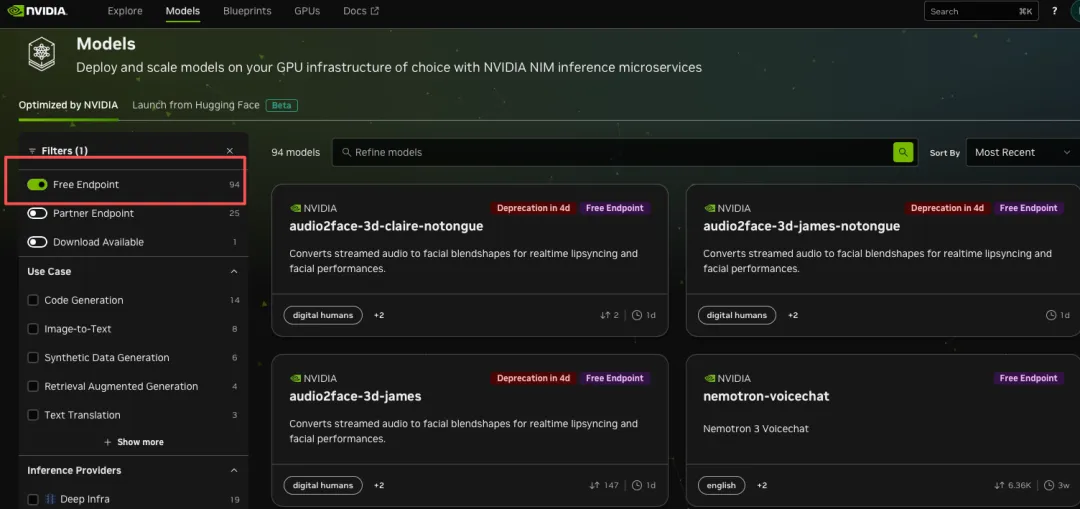1080x509 pixels.
Task: Check the Code Generation checkbox
Action: tap(33, 300)
